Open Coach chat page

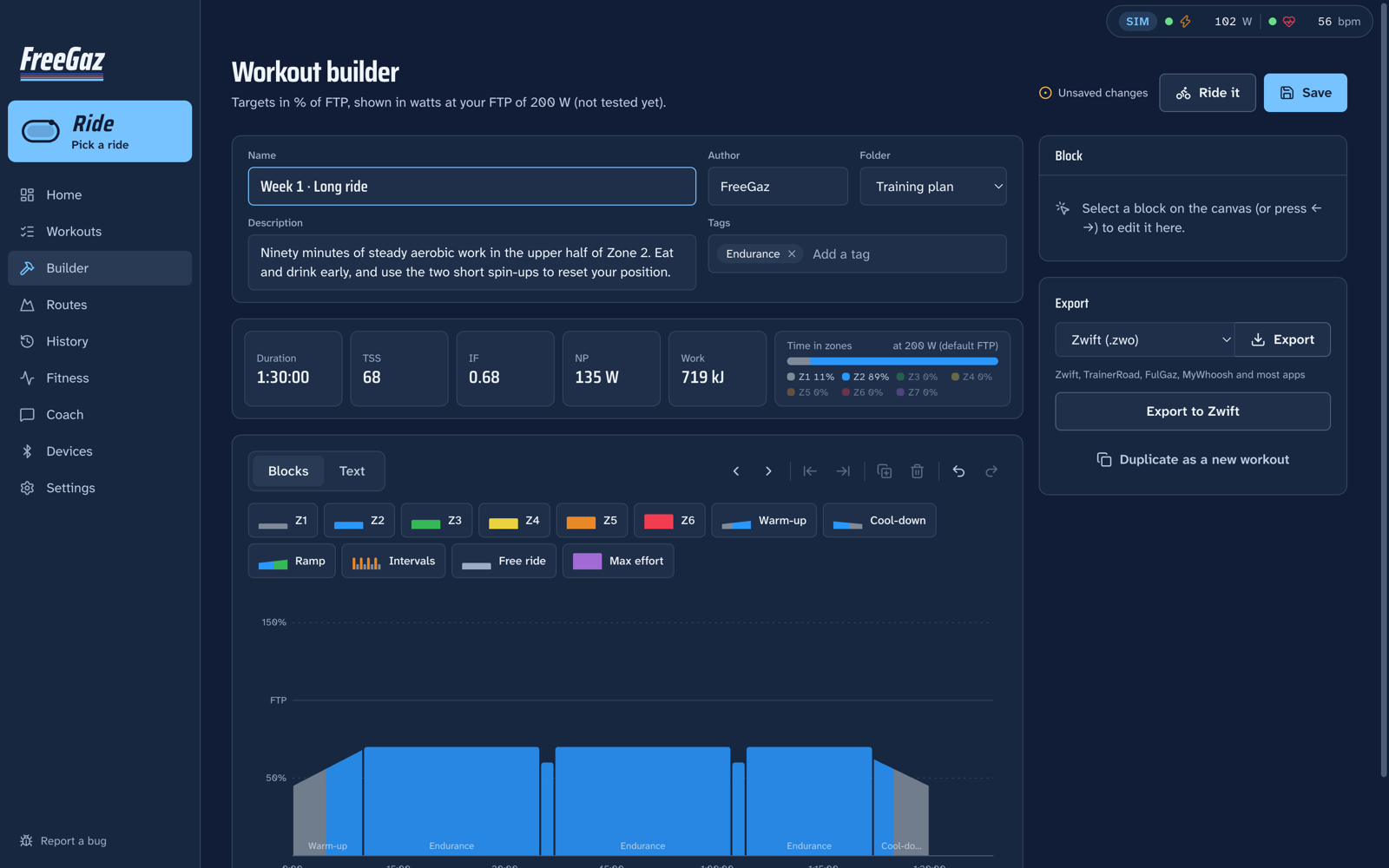coord(100,415)
